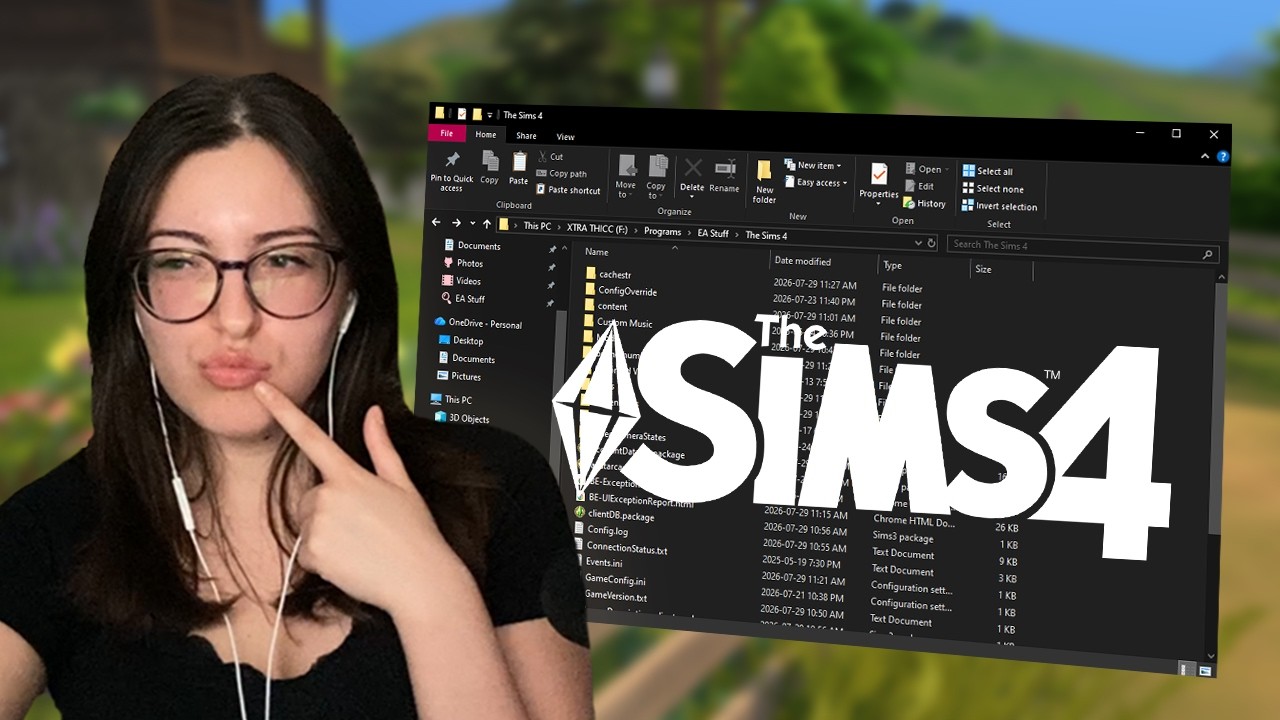Open the address bar history dropdown

pos(918,242)
